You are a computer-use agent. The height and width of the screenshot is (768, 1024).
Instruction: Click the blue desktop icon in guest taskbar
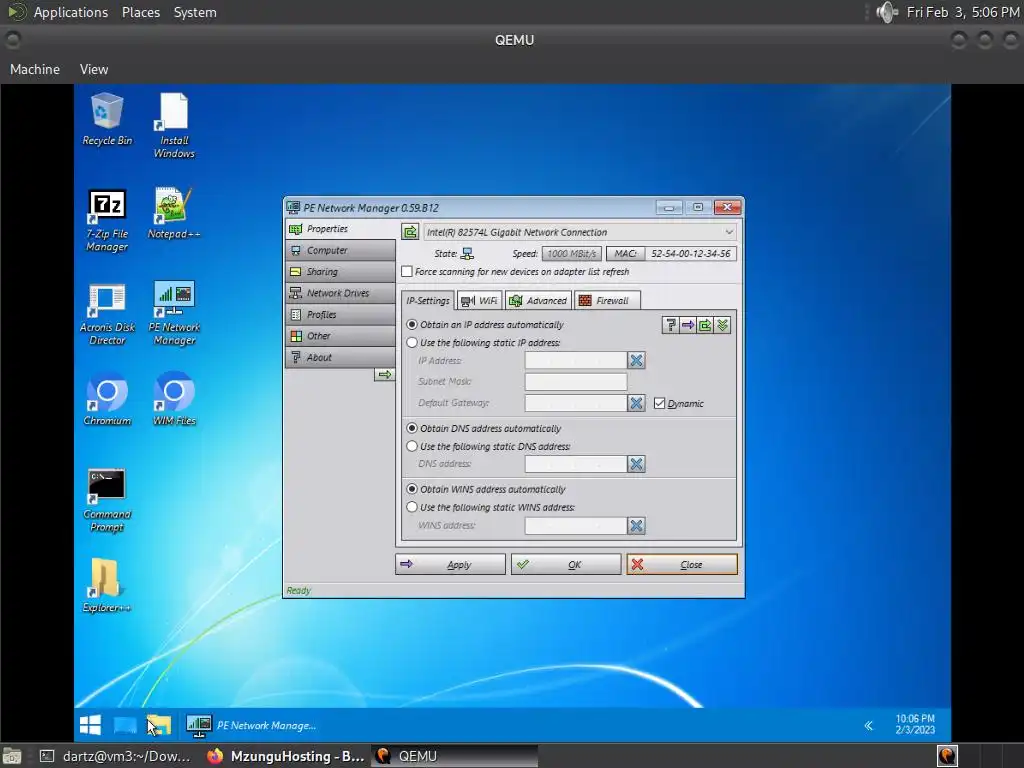coord(125,725)
